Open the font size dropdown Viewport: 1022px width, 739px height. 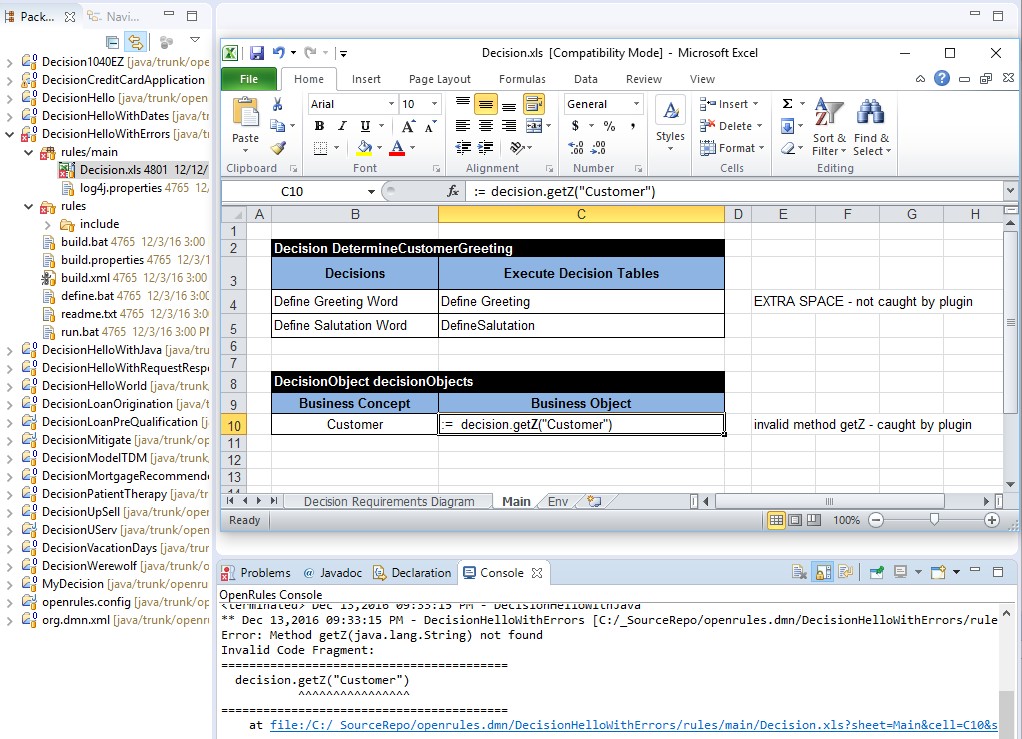pyautogui.click(x=434, y=104)
